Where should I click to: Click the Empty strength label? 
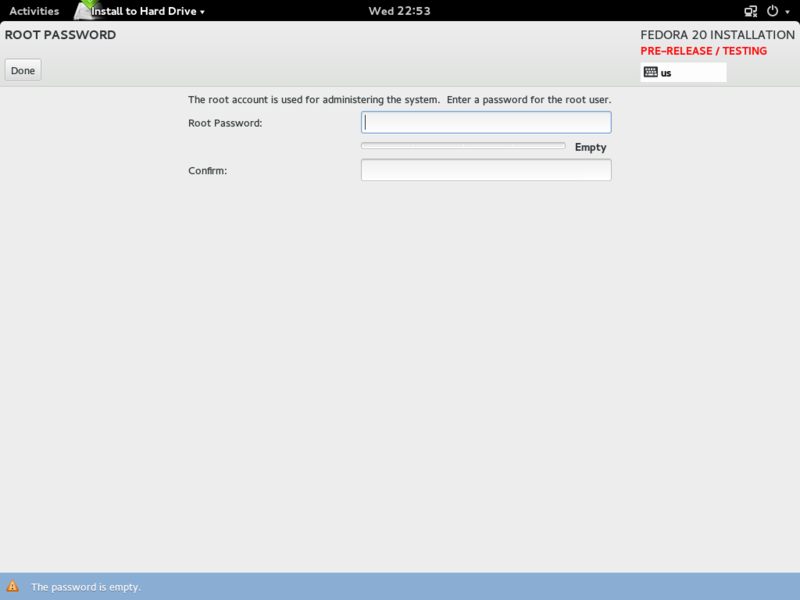[x=591, y=146]
